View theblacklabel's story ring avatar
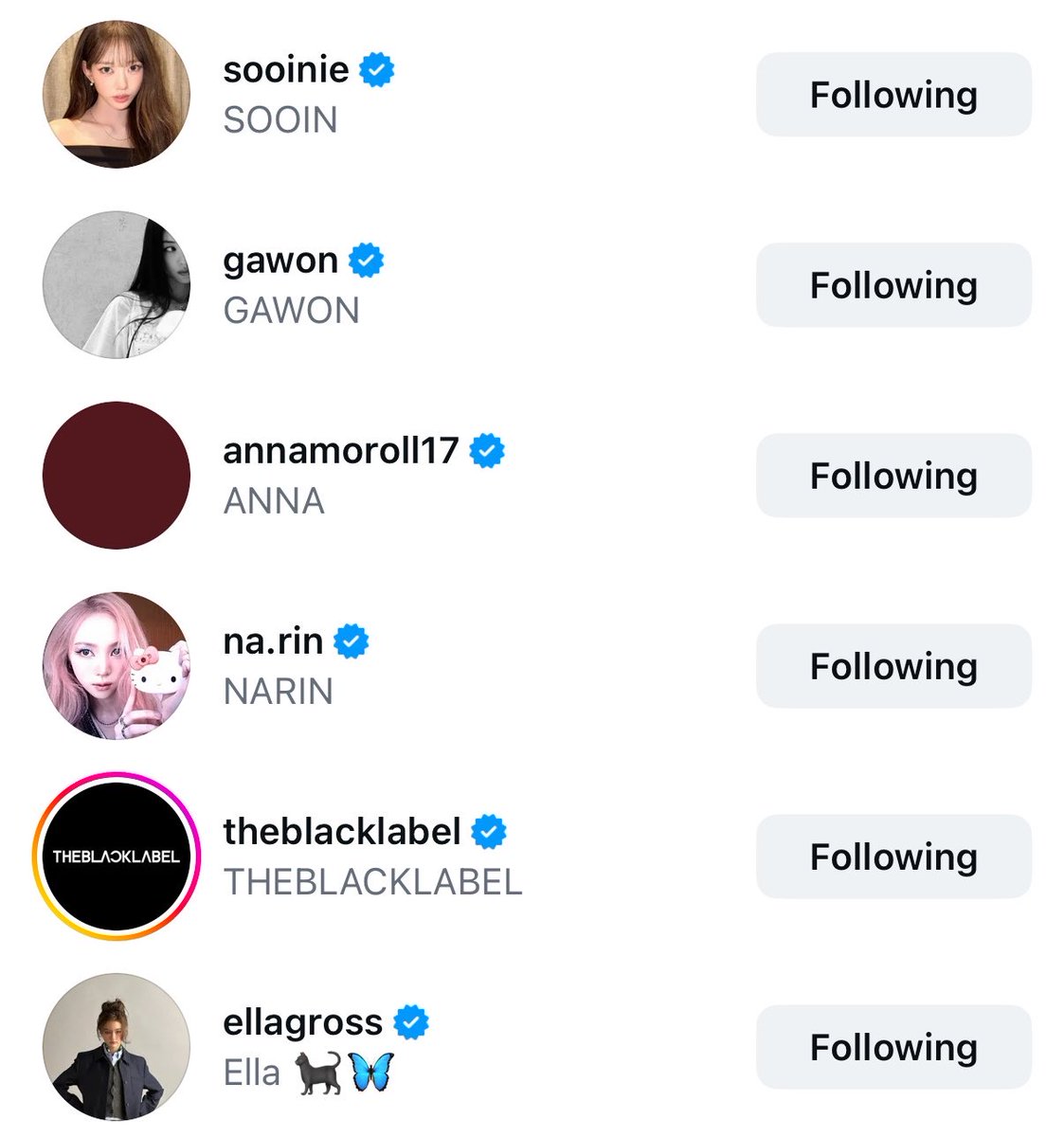 click(x=117, y=857)
